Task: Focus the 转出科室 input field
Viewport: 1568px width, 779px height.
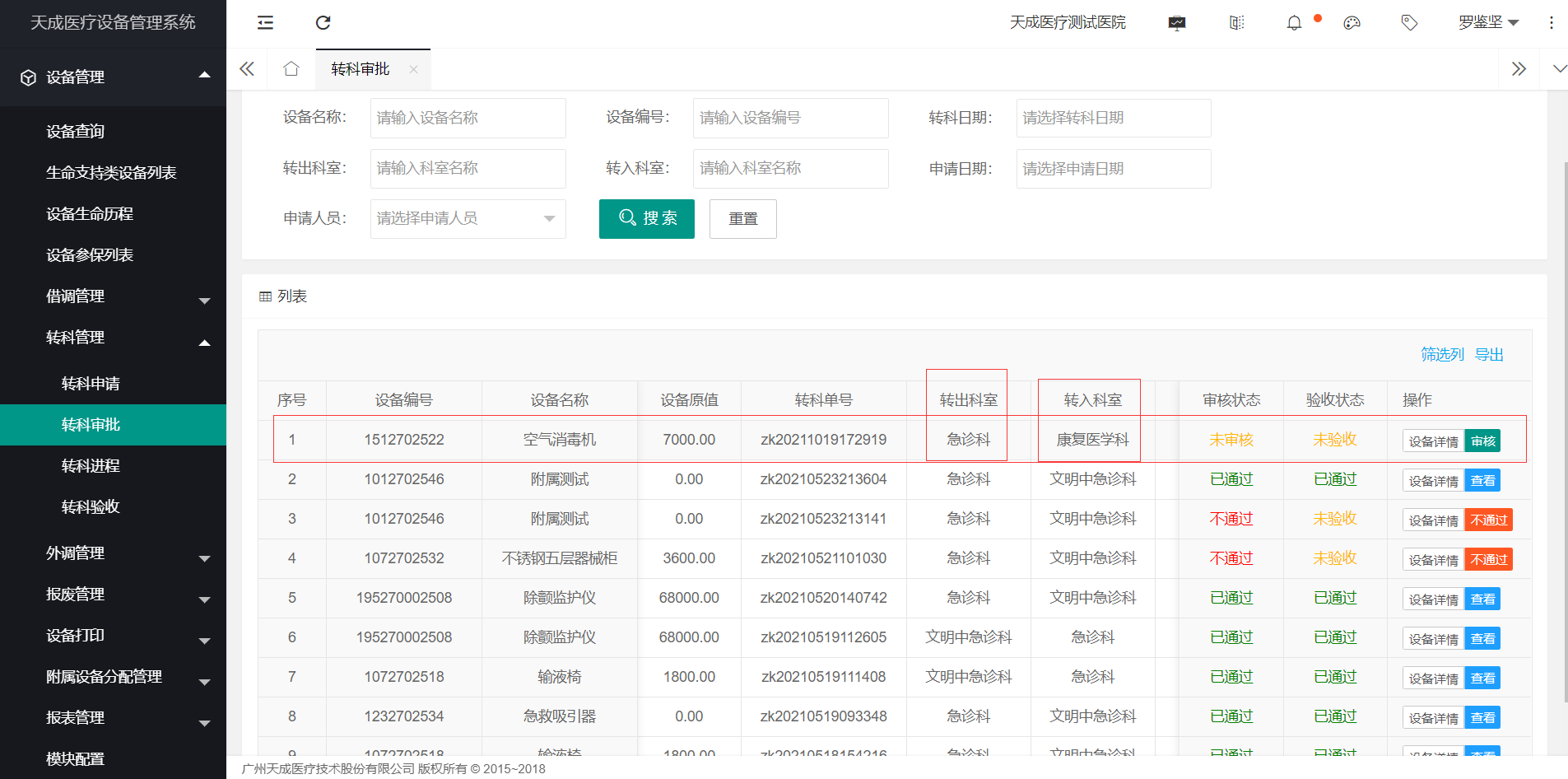Action: 468,169
